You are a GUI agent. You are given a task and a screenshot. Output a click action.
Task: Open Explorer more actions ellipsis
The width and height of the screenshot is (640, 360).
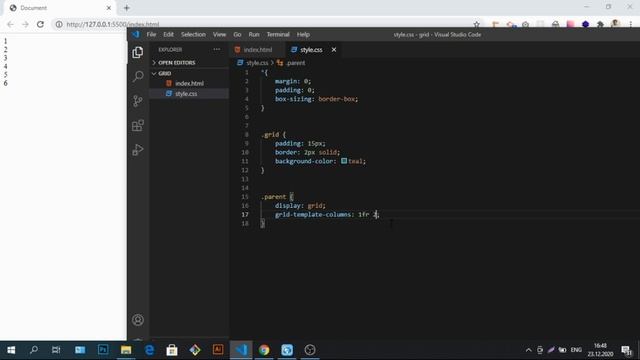click(x=217, y=49)
